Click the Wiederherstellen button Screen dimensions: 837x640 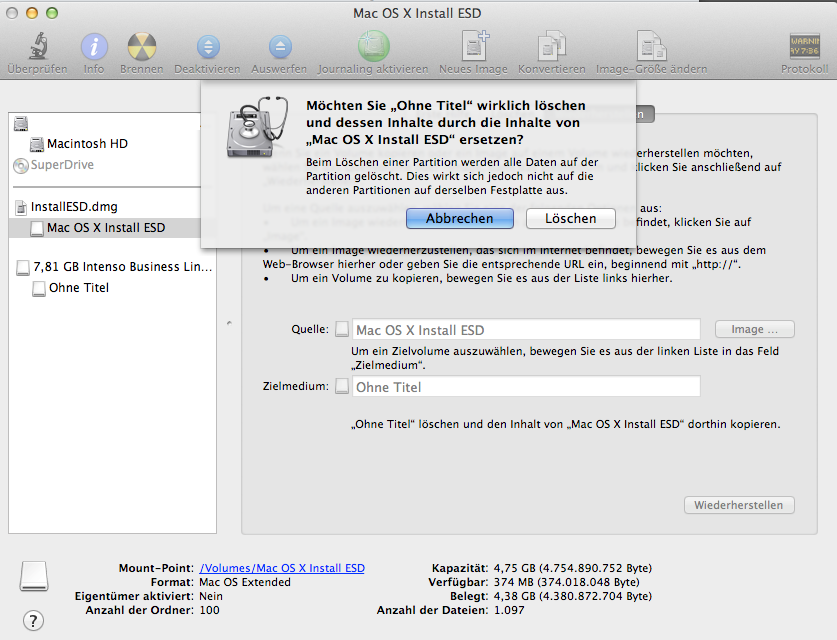(739, 505)
